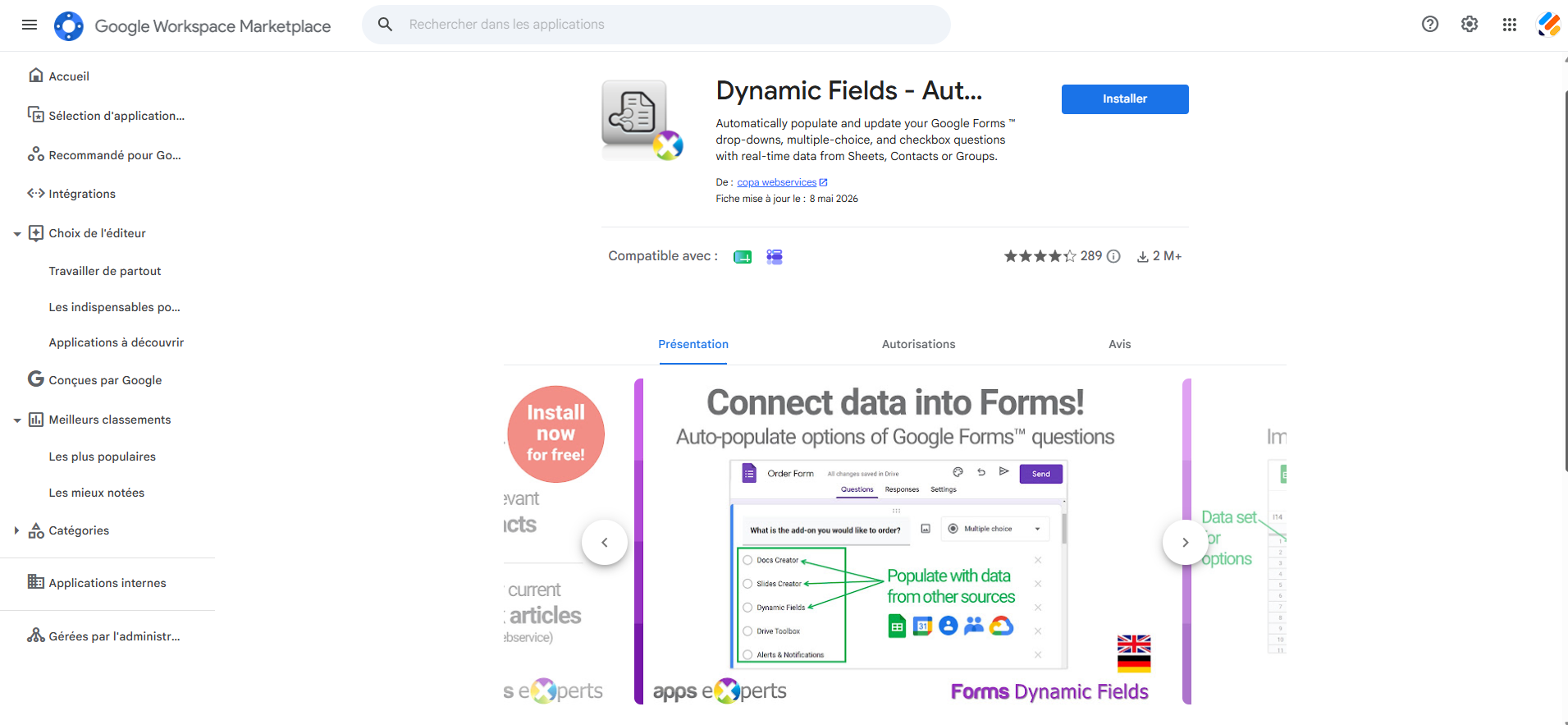This screenshot has width=1568, height=725.
Task: Open Les indispensables po... item
Action: coord(114,307)
